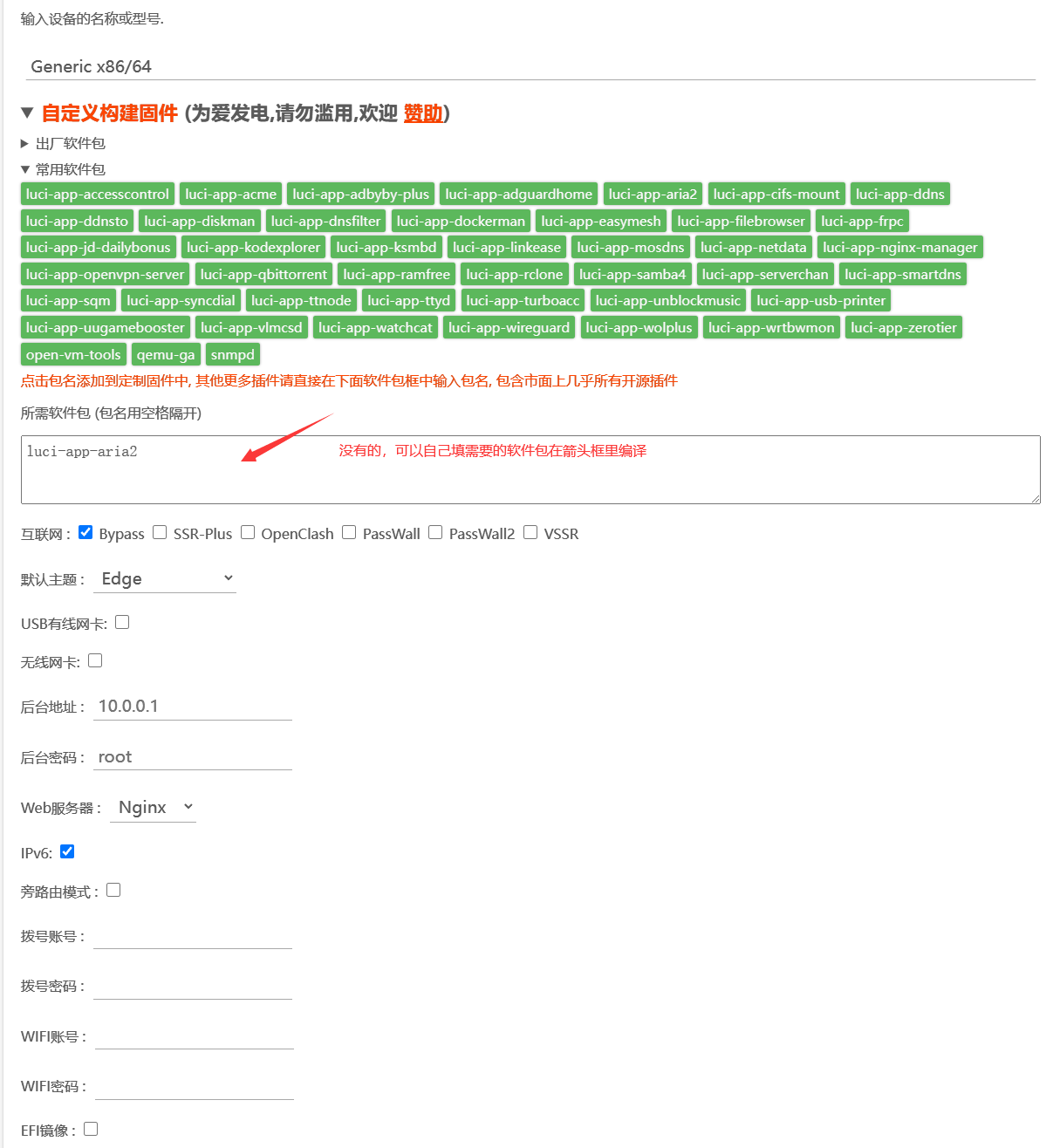The image size is (1053, 1148).
Task: Select luci-app-syncdial package tag
Action: click(181, 300)
